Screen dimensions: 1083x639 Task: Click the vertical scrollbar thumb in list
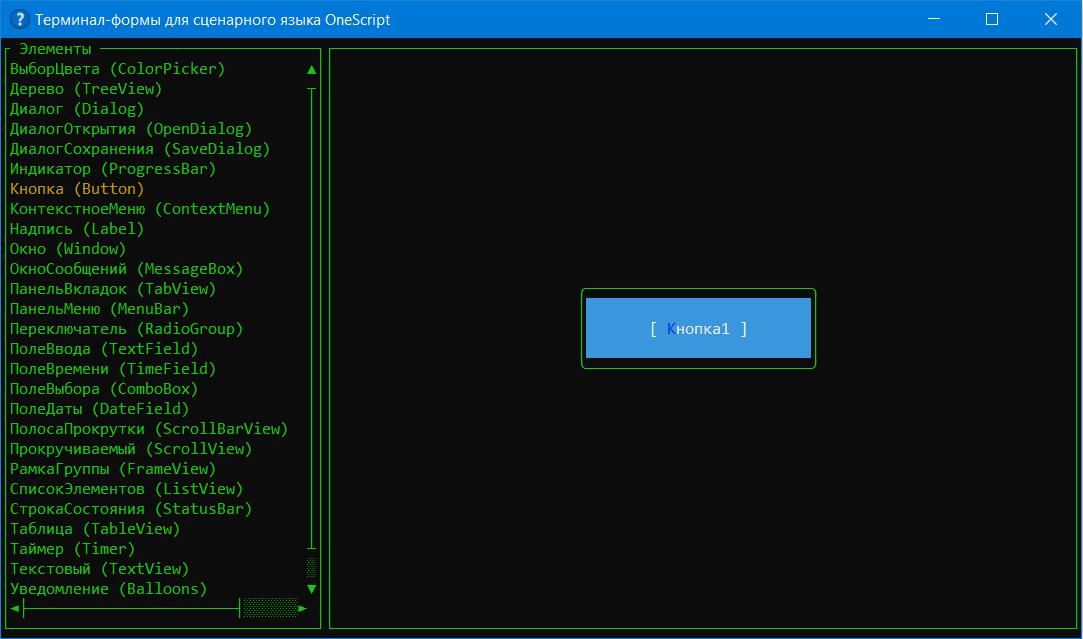click(312, 568)
